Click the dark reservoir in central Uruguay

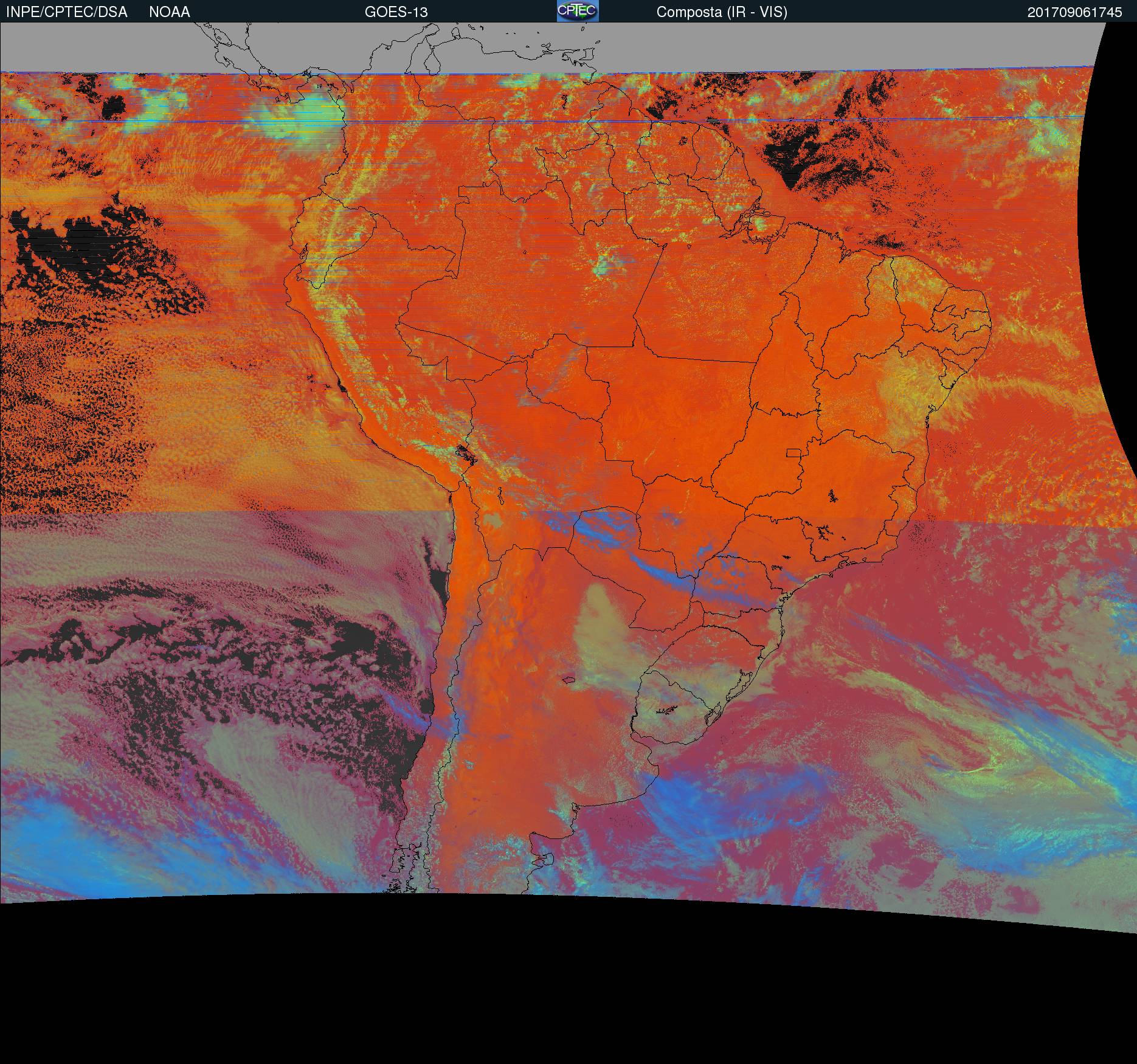pos(668,709)
